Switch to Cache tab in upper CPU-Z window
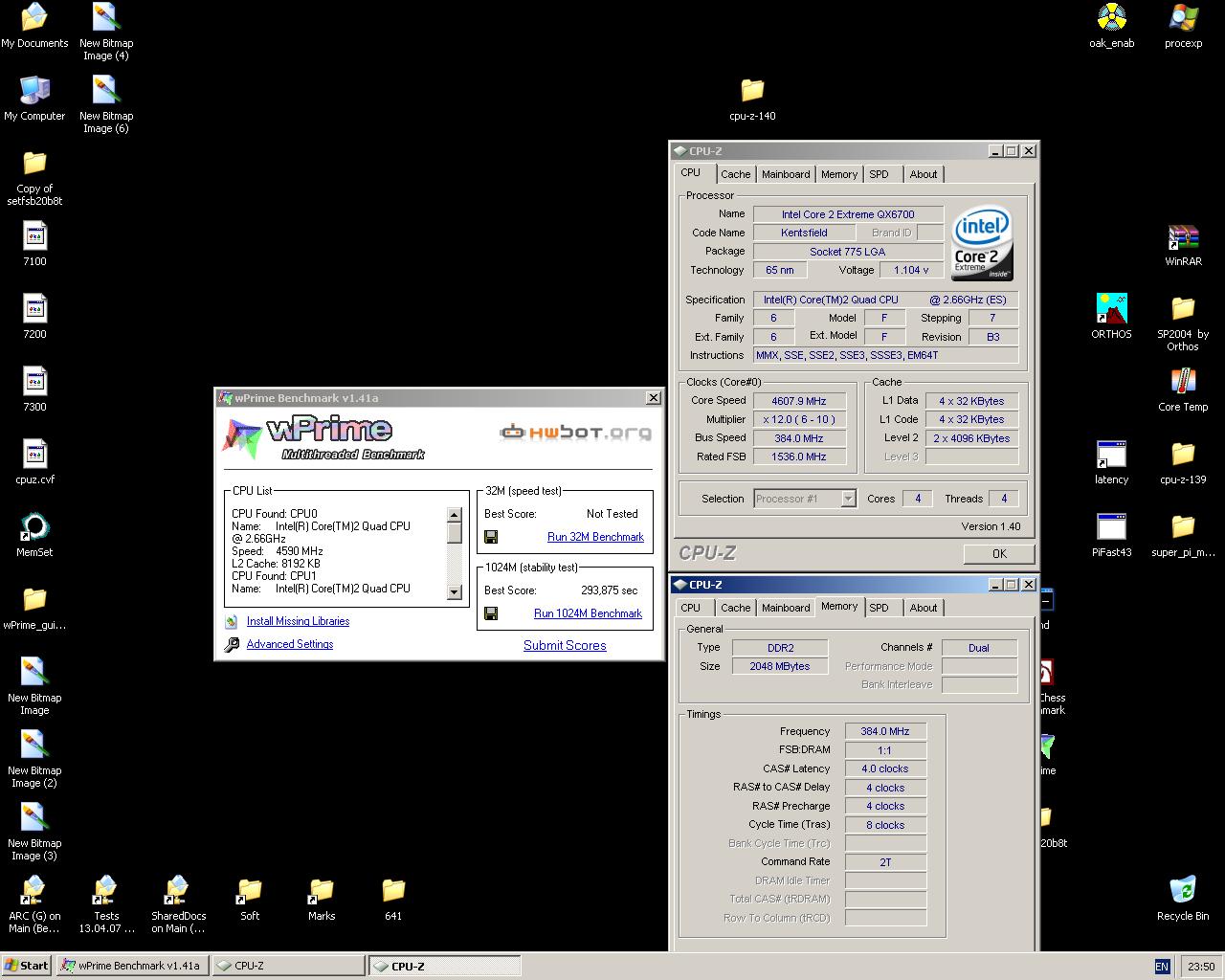 click(x=735, y=174)
